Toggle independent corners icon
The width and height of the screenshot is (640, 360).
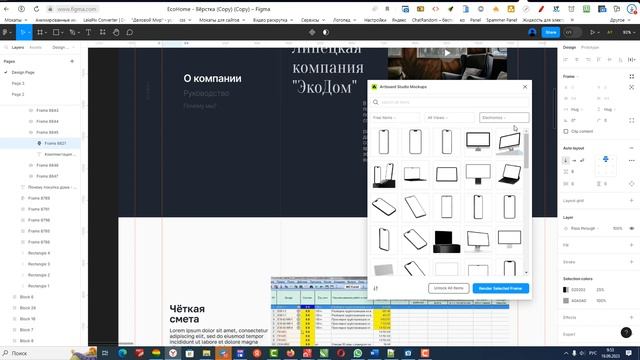632,120
